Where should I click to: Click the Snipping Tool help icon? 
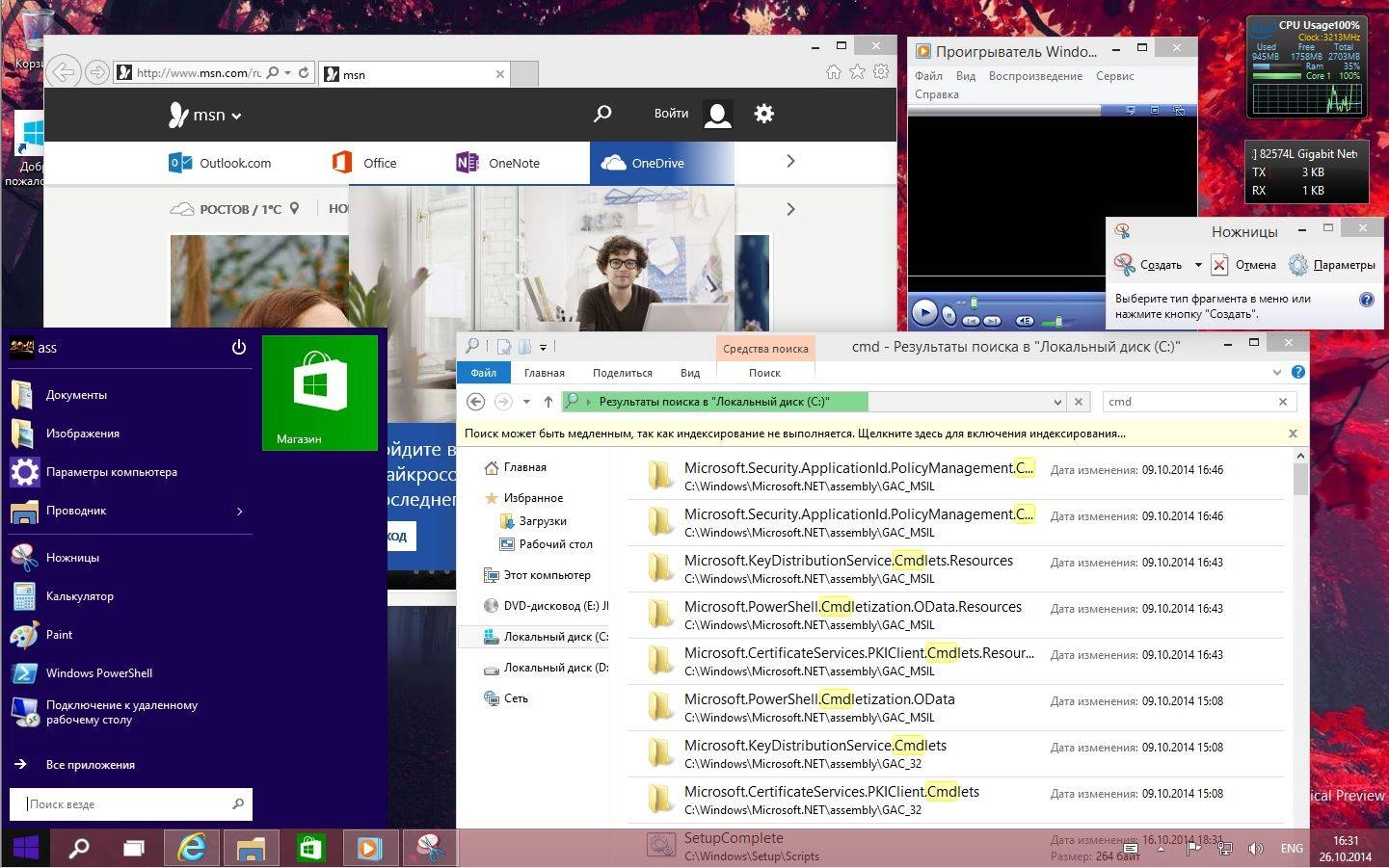pyautogui.click(x=1367, y=300)
